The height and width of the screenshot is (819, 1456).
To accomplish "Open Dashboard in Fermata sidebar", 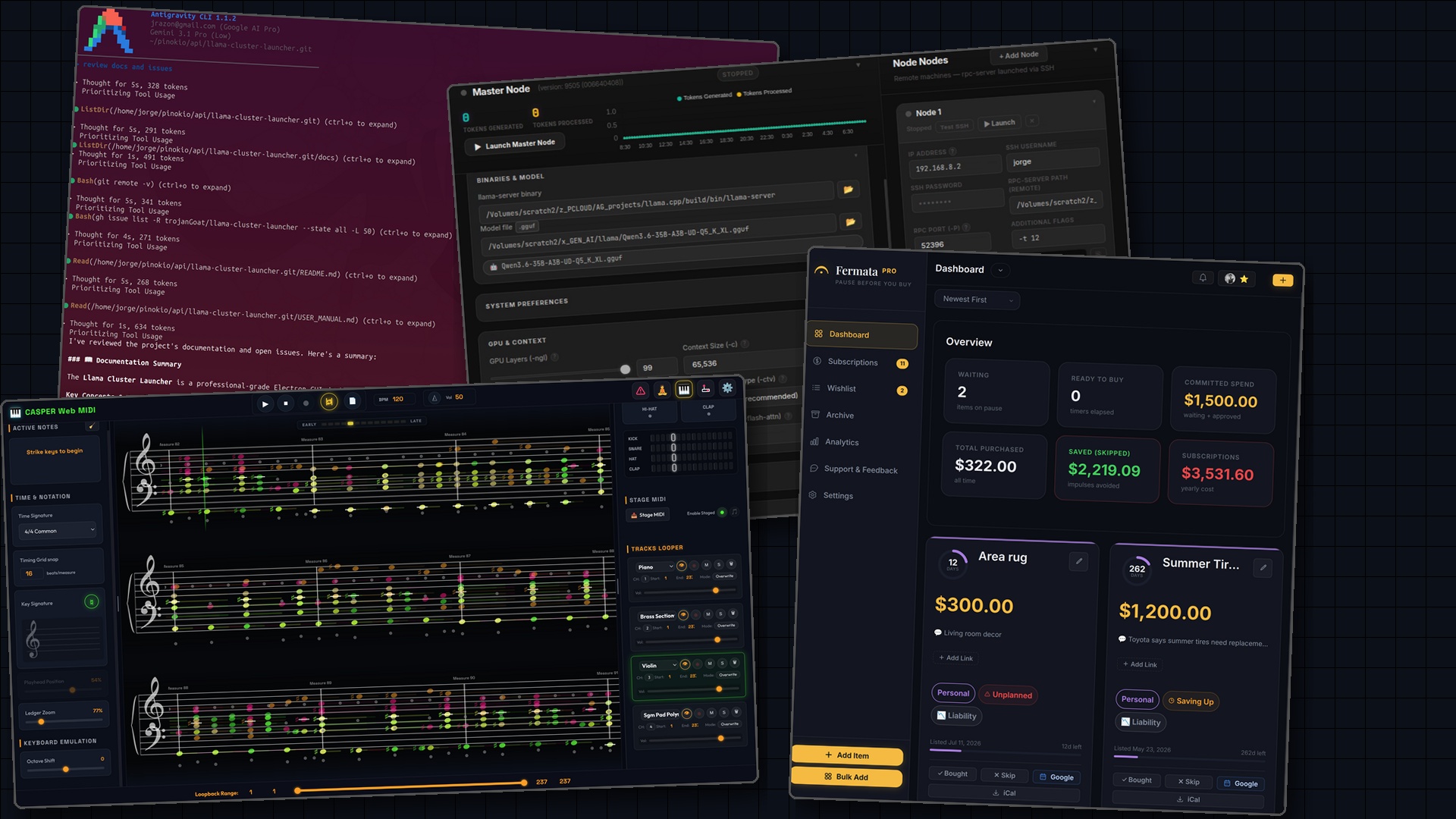I will (x=863, y=335).
